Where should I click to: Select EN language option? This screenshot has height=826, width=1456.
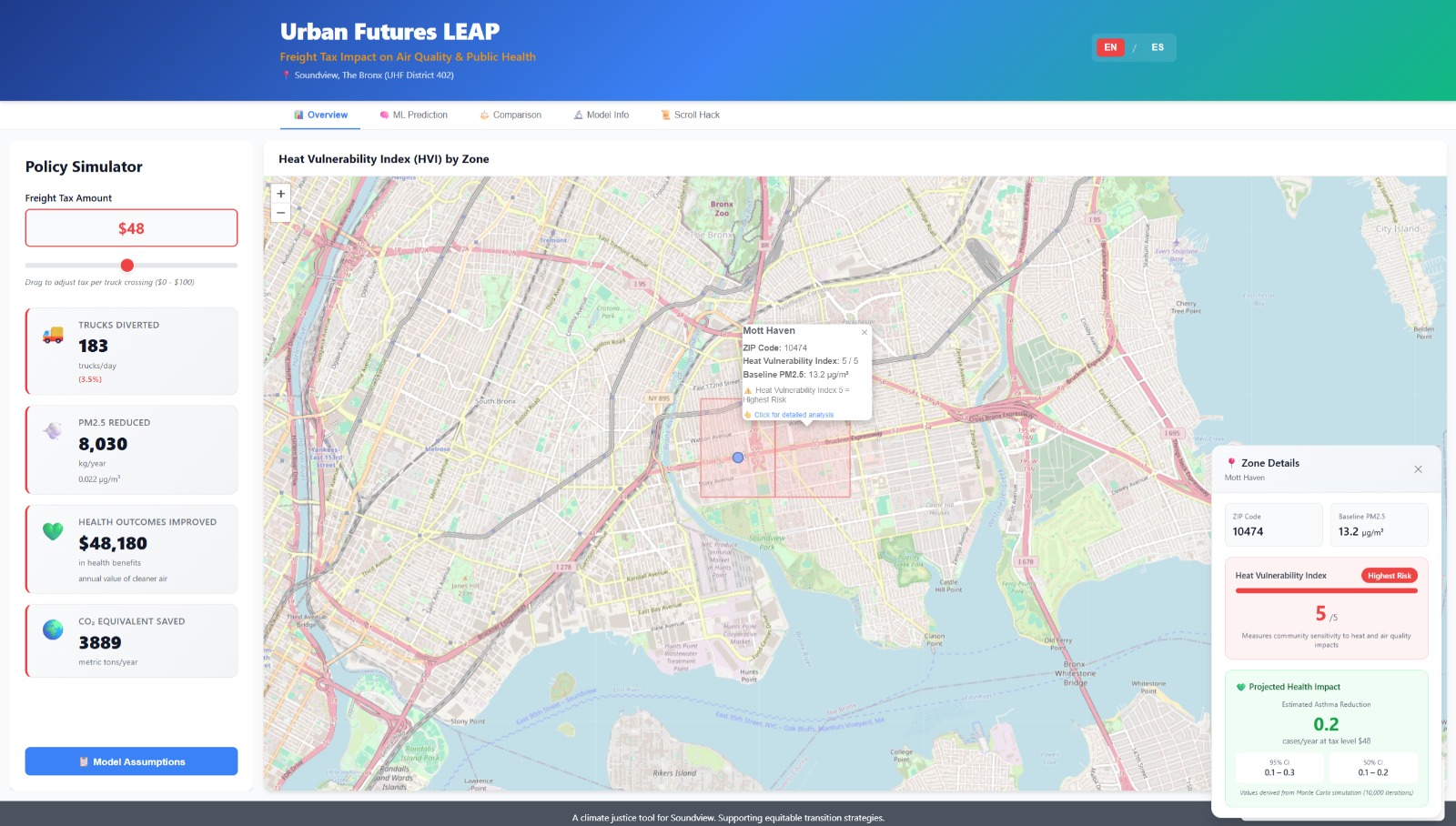point(1110,47)
